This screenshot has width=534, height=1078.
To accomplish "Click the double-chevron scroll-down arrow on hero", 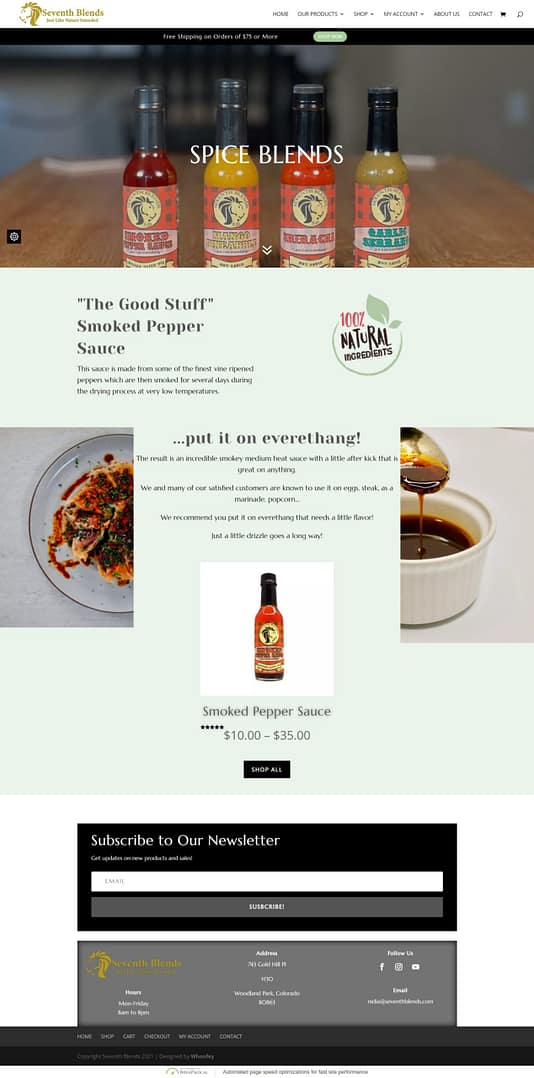I will click(267, 250).
